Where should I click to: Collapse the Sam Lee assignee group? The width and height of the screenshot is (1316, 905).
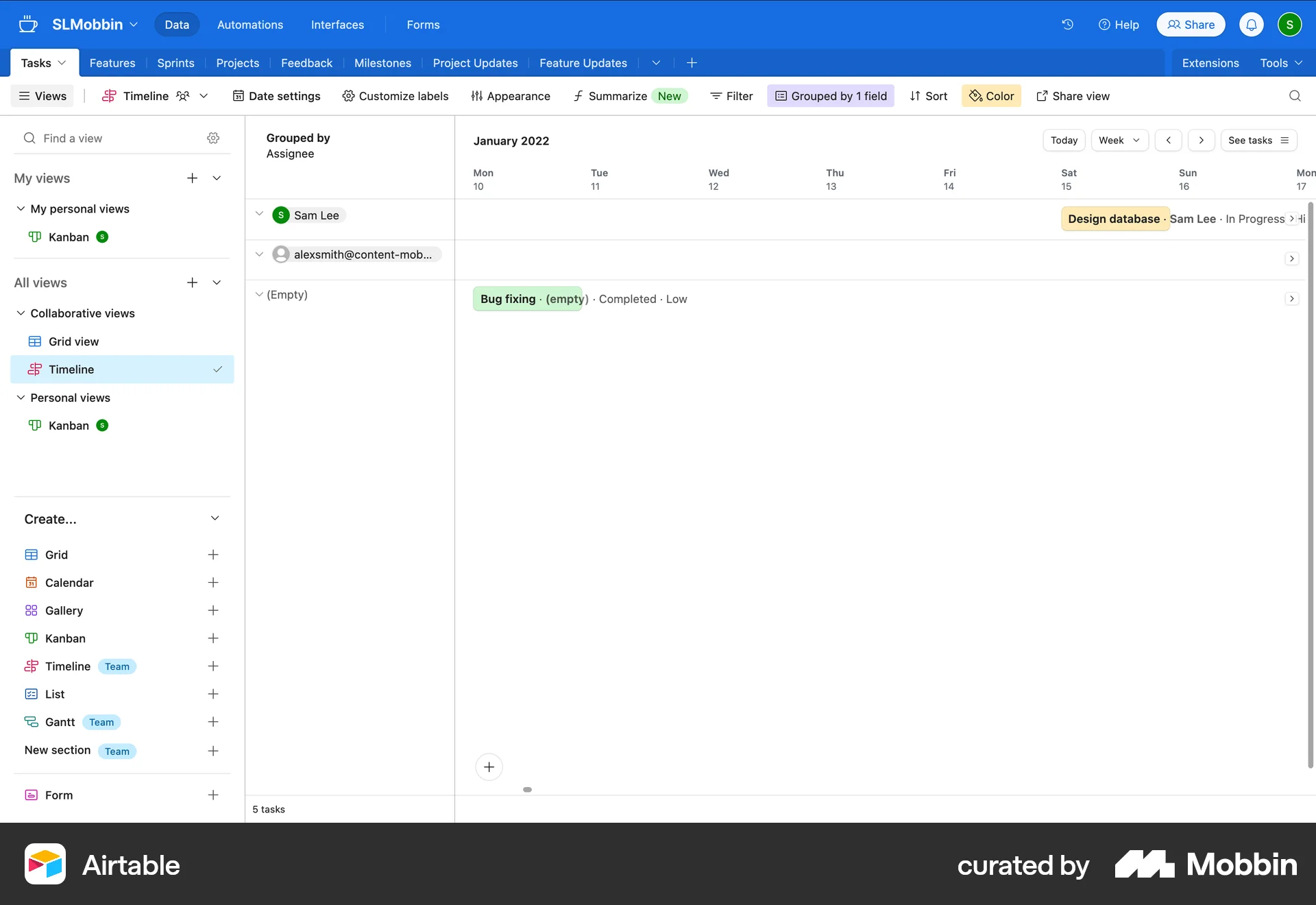(x=259, y=214)
